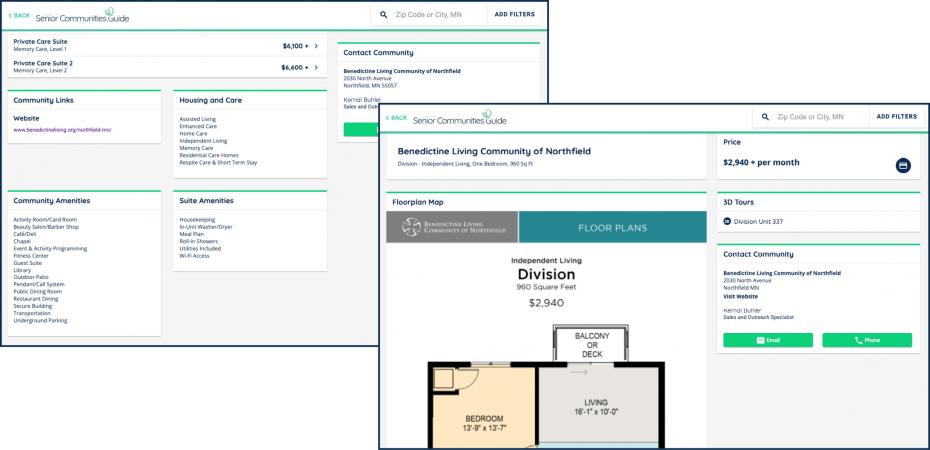The height and width of the screenshot is (450, 930).
Task: Click Chapel in Community Amenities
Action: point(22,241)
